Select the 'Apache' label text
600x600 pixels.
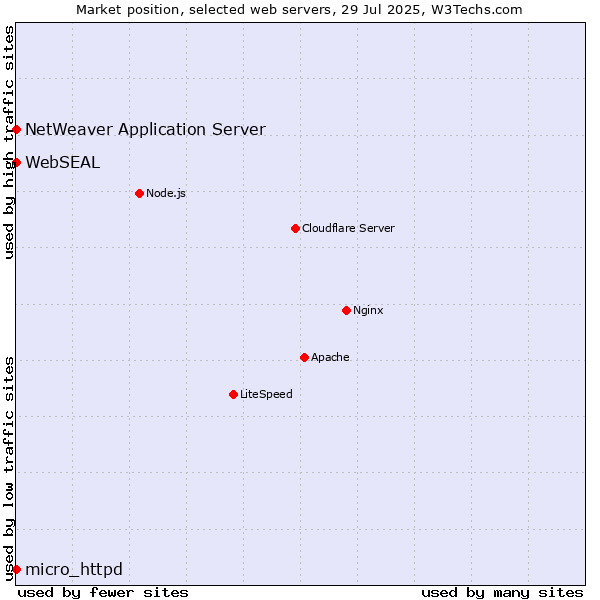pos(330,357)
